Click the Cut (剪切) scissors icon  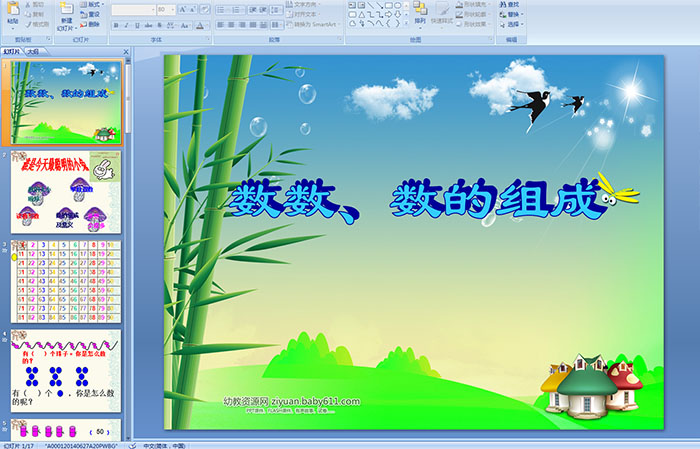point(28,4)
